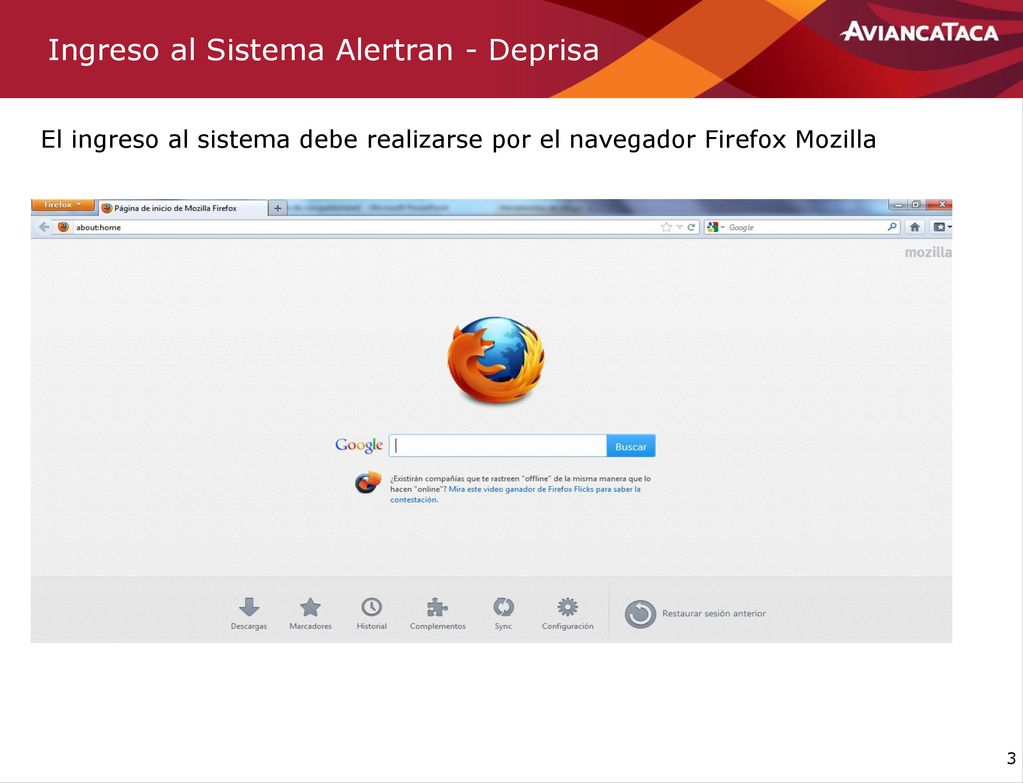This screenshot has height=783, width=1023.
Task: Click the Google logo beside search box
Action: tap(359, 445)
